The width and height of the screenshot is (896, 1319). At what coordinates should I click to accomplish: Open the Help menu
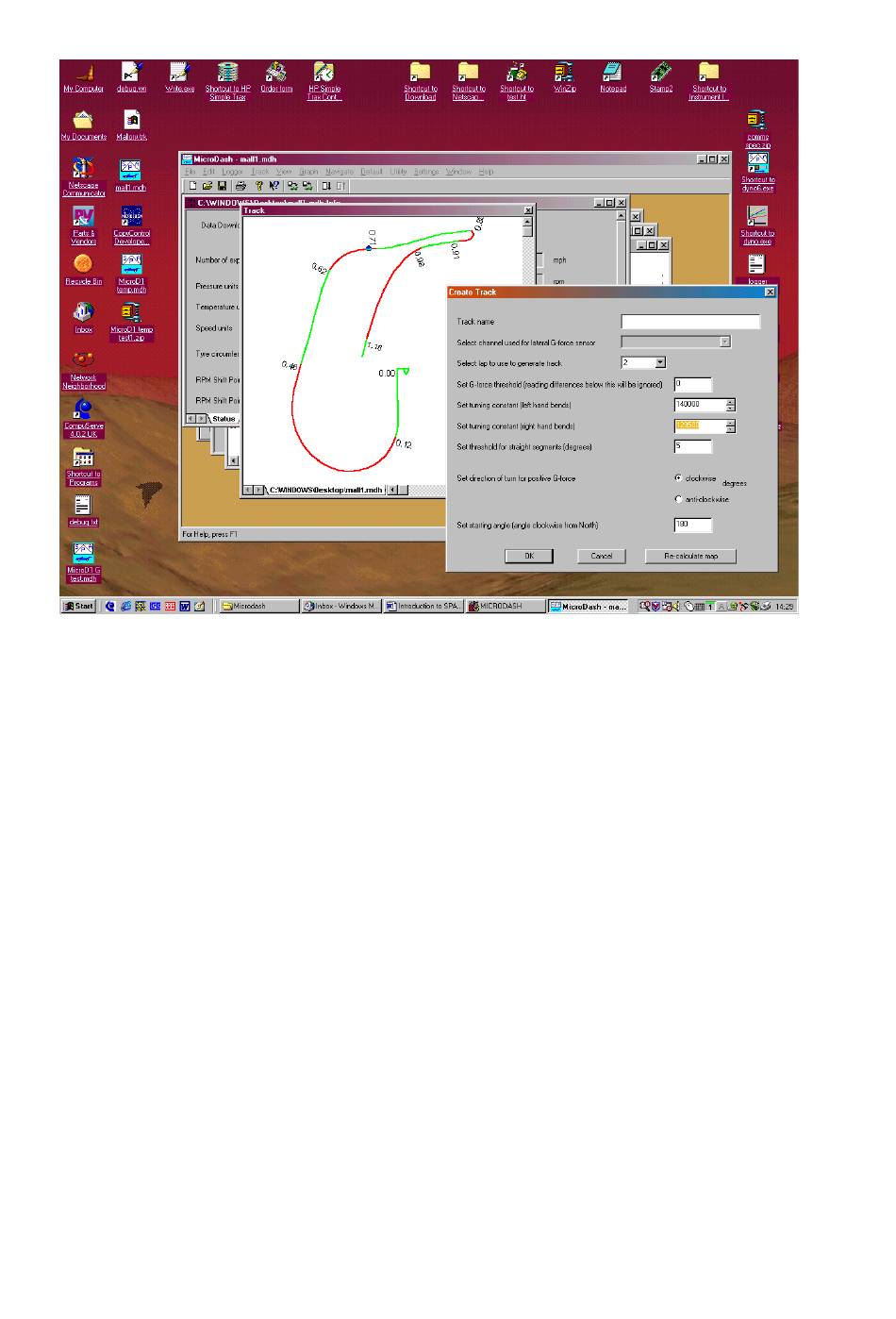tap(486, 172)
